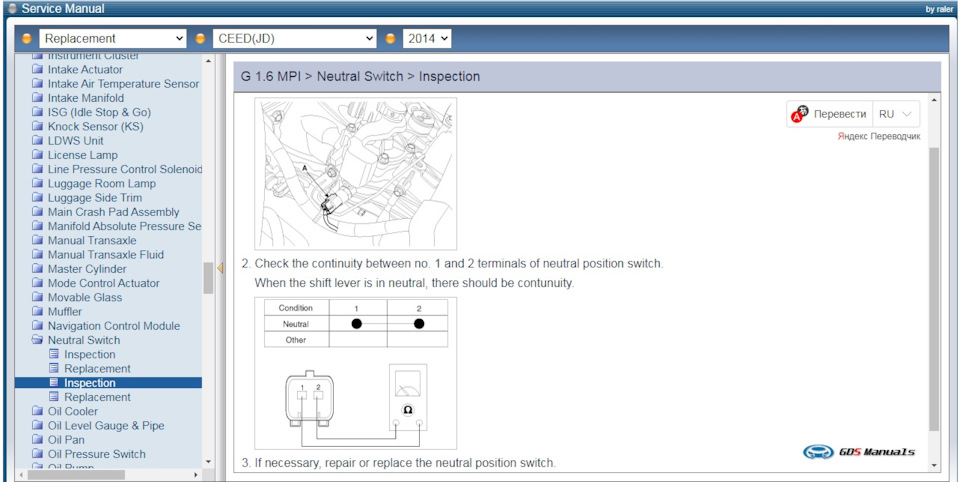Open the 2014 year dropdown
The width and height of the screenshot is (960, 482).
pyautogui.click(x=427, y=38)
